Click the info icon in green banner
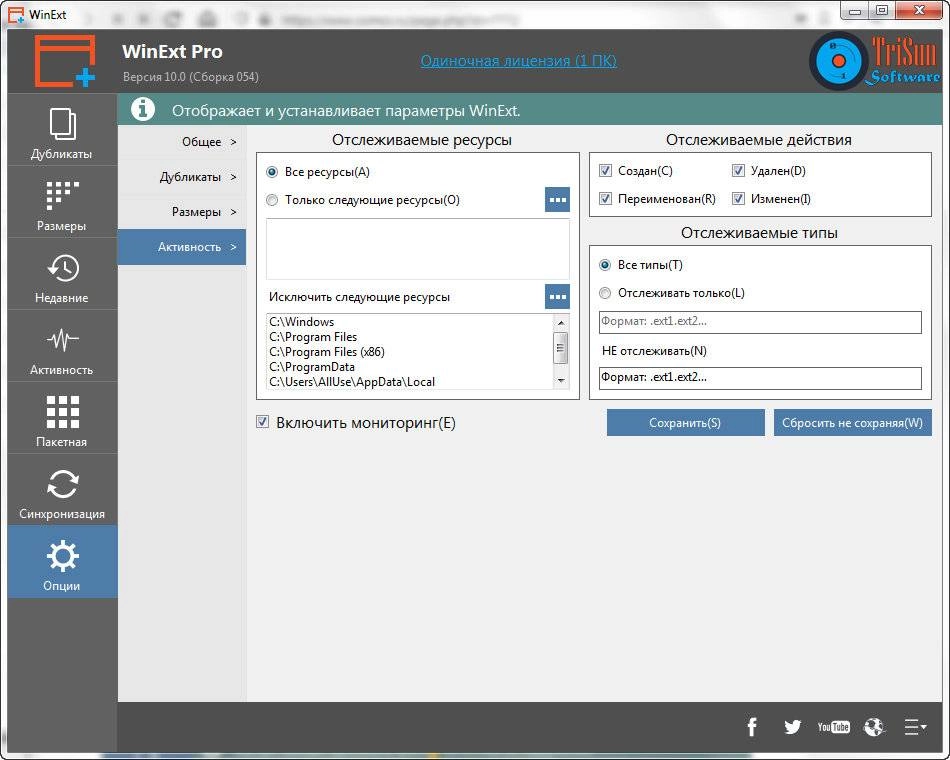This screenshot has height=760, width=950. (x=143, y=110)
